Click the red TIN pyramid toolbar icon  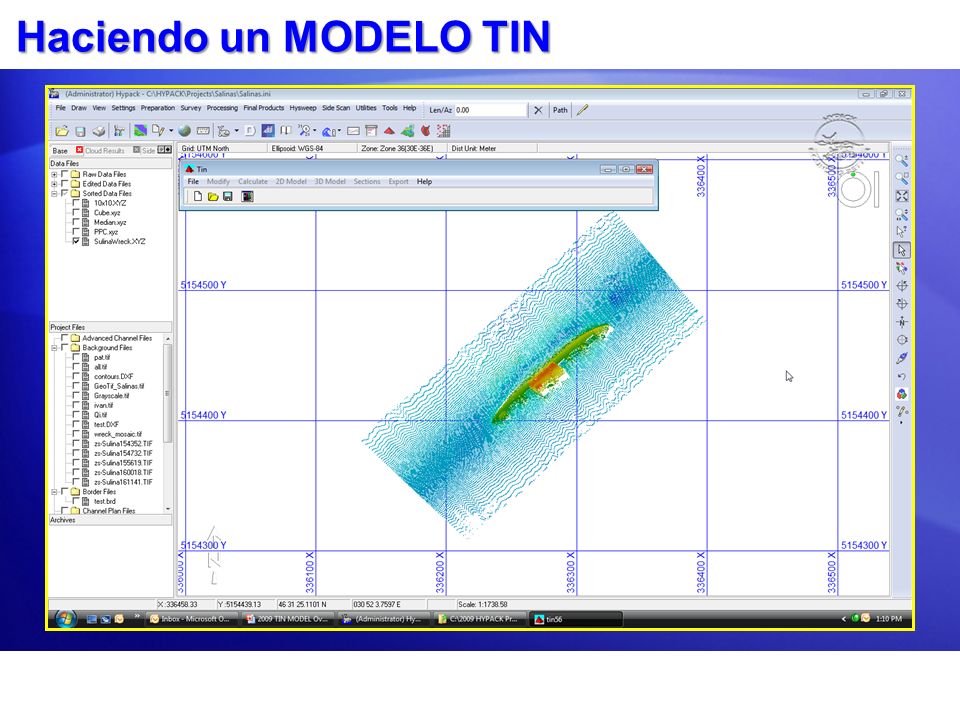[389, 131]
